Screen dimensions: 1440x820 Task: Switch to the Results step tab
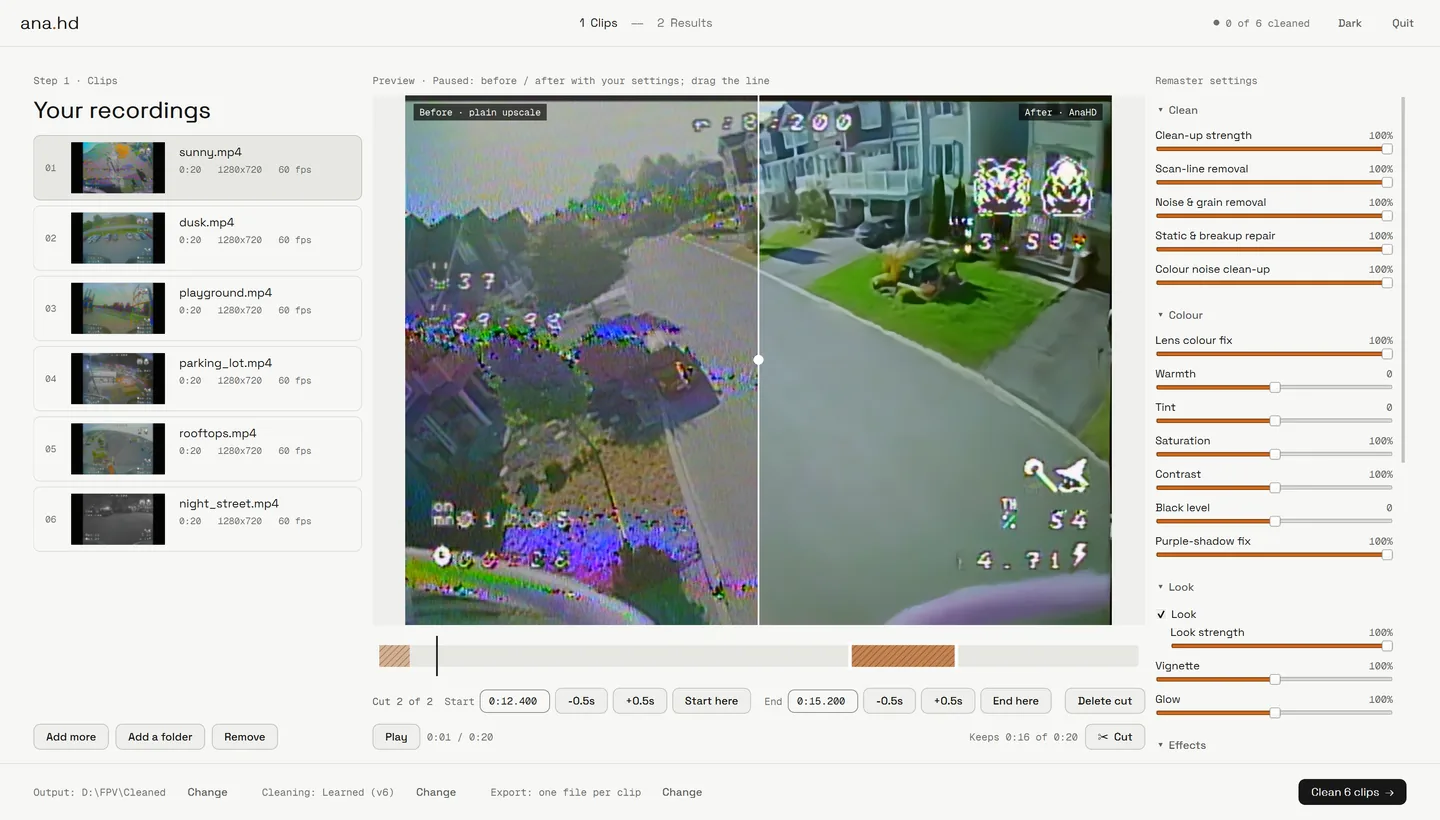[x=685, y=23]
